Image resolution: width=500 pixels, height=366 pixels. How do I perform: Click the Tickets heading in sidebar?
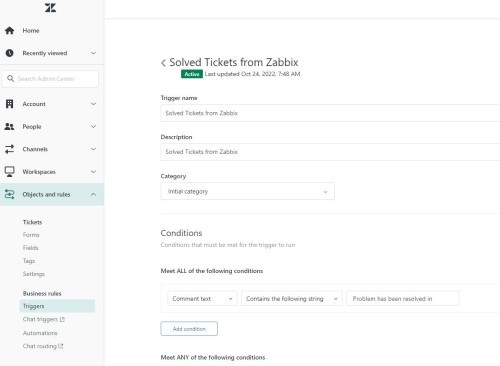[x=32, y=222]
